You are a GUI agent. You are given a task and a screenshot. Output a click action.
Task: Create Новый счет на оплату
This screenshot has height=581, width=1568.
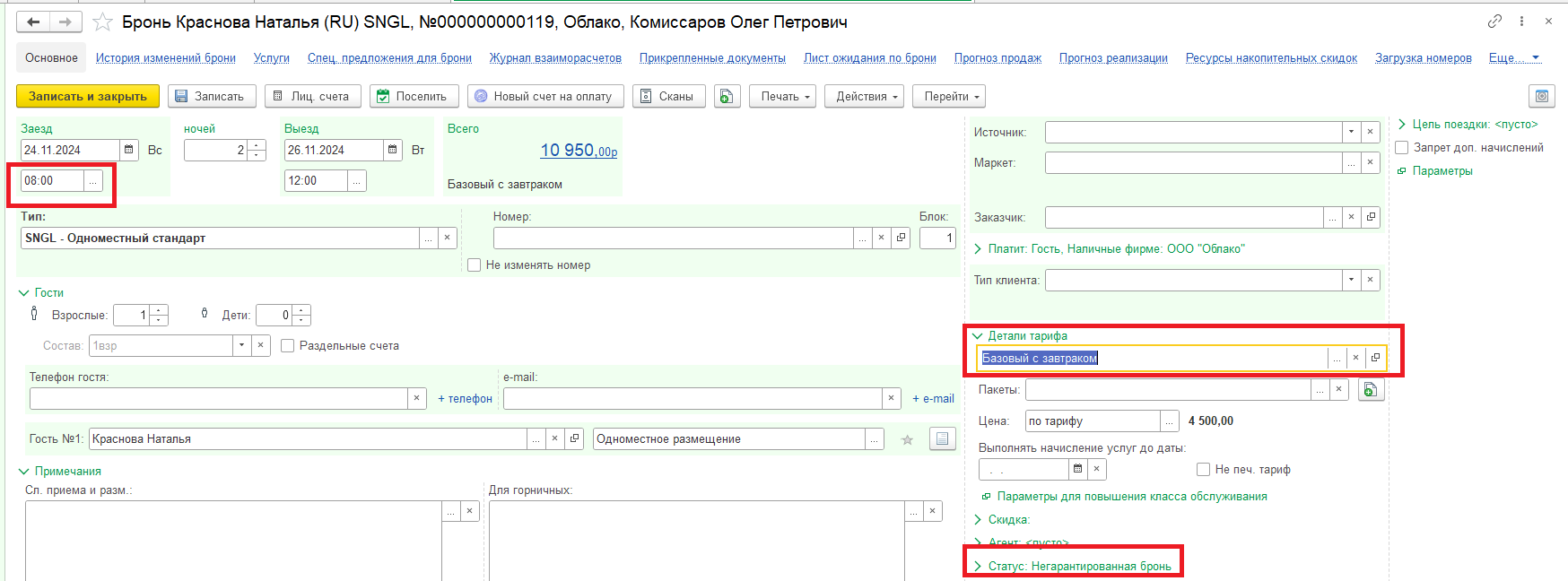point(545,96)
